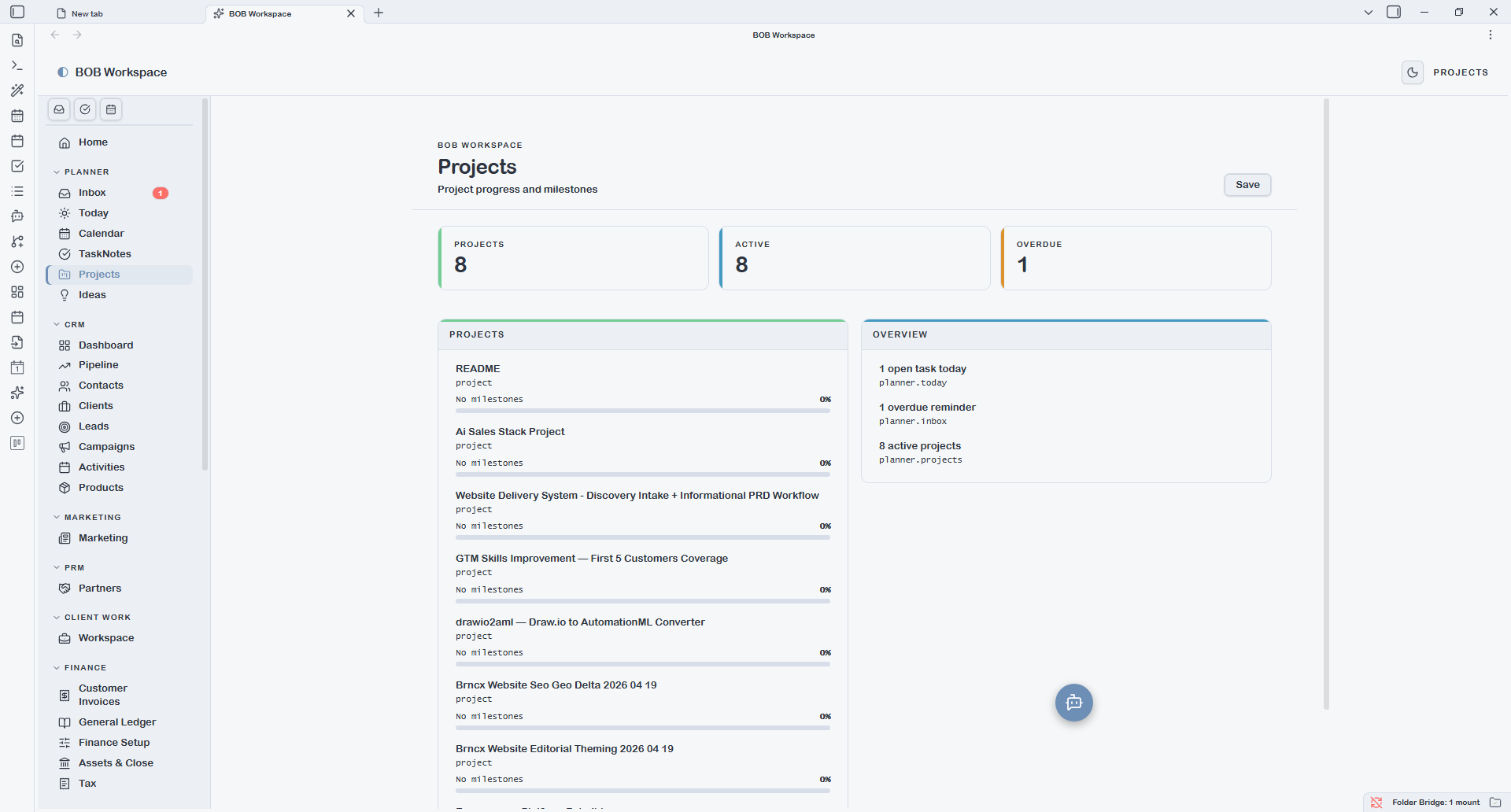Click Folder Bridge: 1 mount status text

click(x=1435, y=803)
